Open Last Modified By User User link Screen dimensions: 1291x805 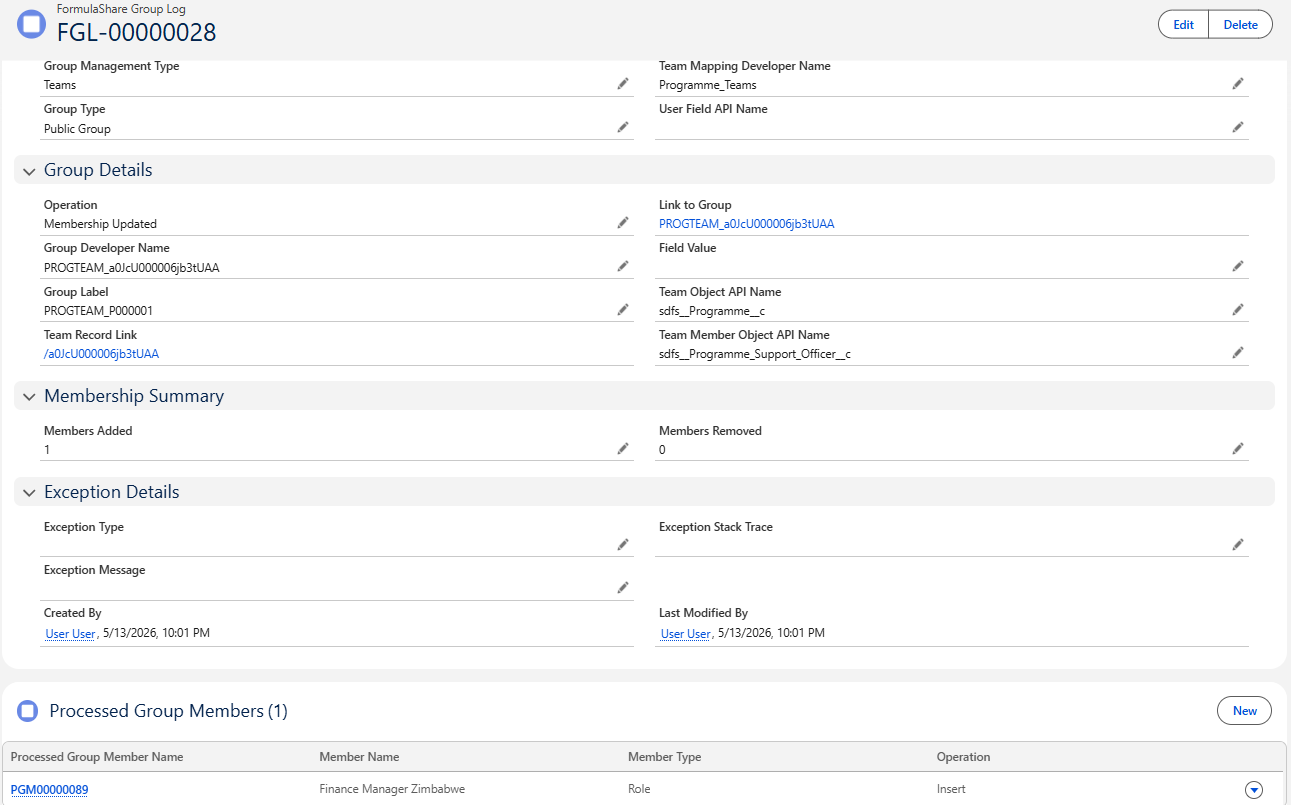(686, 634)
